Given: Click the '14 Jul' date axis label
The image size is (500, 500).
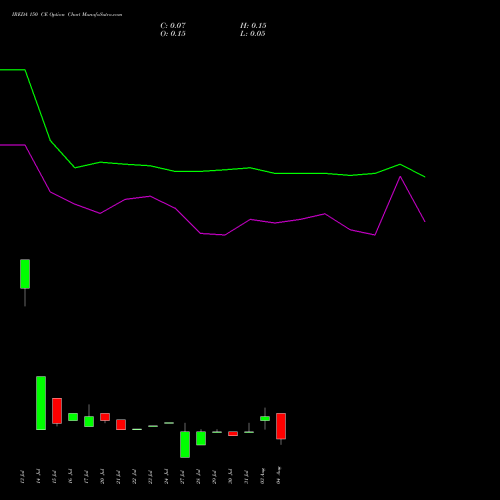Looking at the screenshot, I should pos(38,477).
